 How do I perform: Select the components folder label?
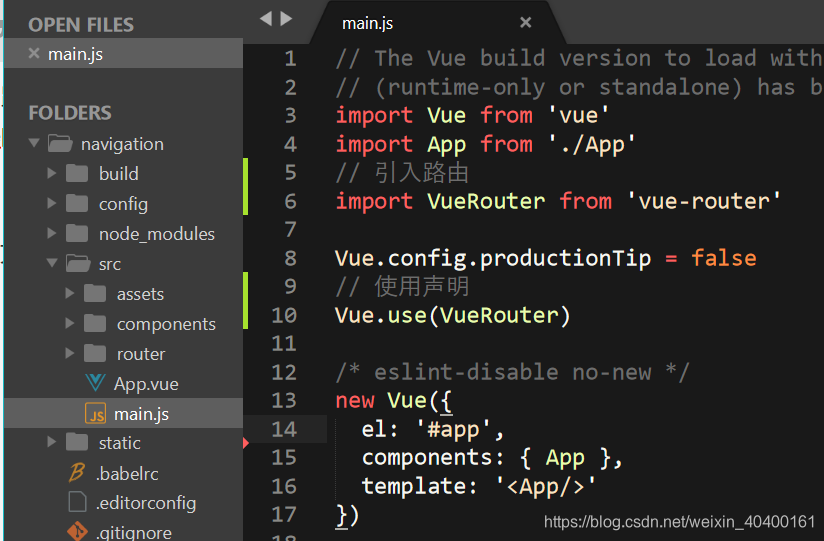pyautogui.click(x=166, y=324)
